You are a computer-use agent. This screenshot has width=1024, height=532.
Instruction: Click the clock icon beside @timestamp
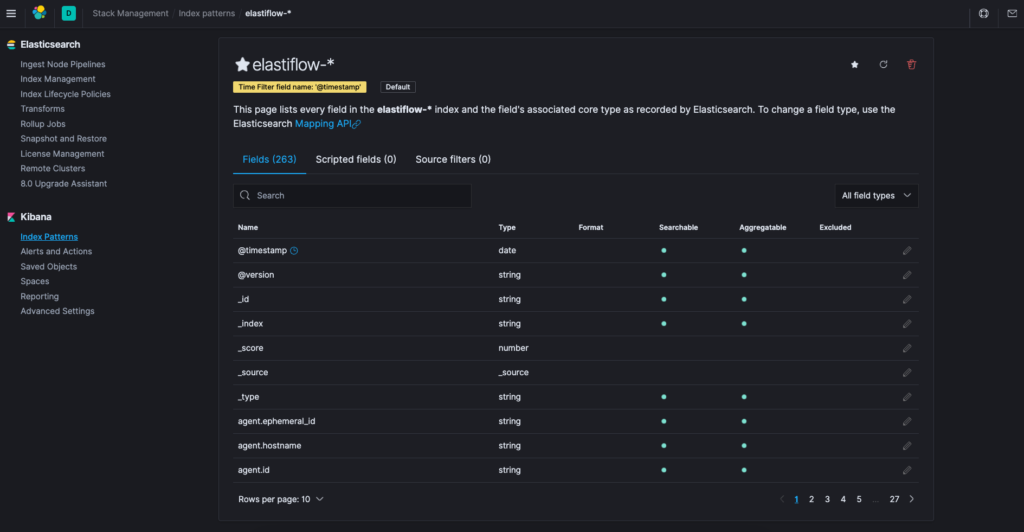(x=294, y=251)
